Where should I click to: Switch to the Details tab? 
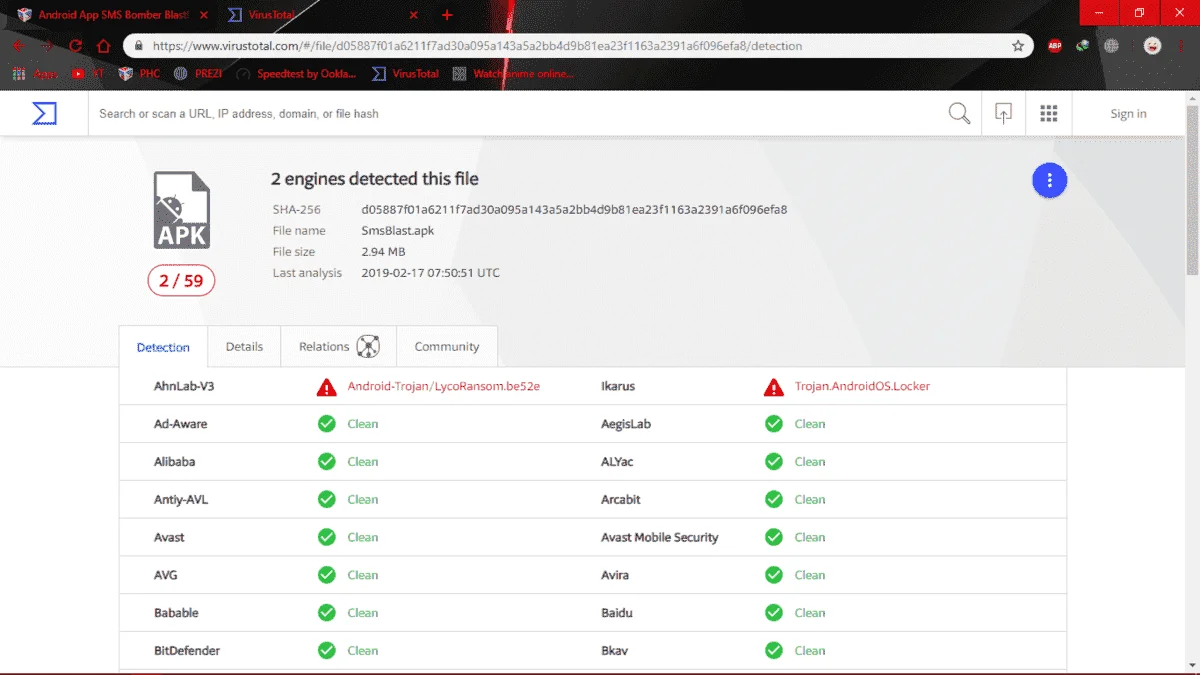click(244, 347)
